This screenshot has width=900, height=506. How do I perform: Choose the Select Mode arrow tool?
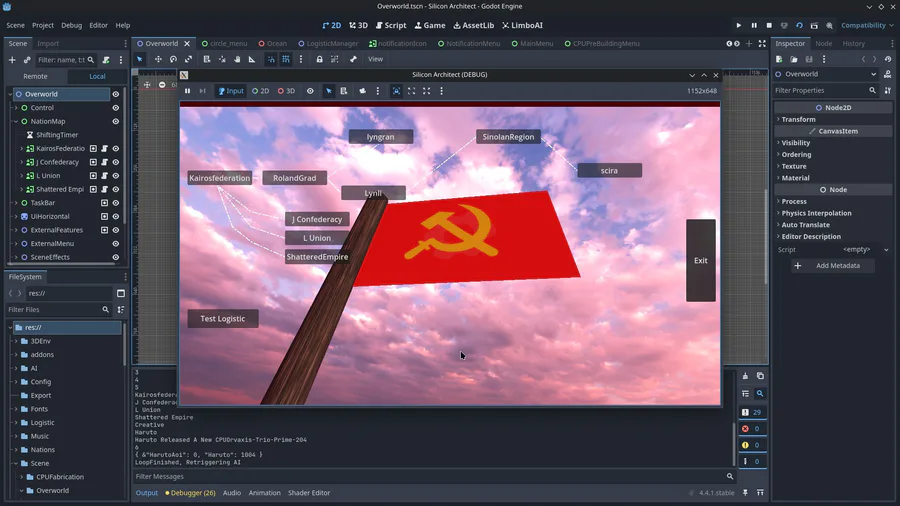(139, 59)
